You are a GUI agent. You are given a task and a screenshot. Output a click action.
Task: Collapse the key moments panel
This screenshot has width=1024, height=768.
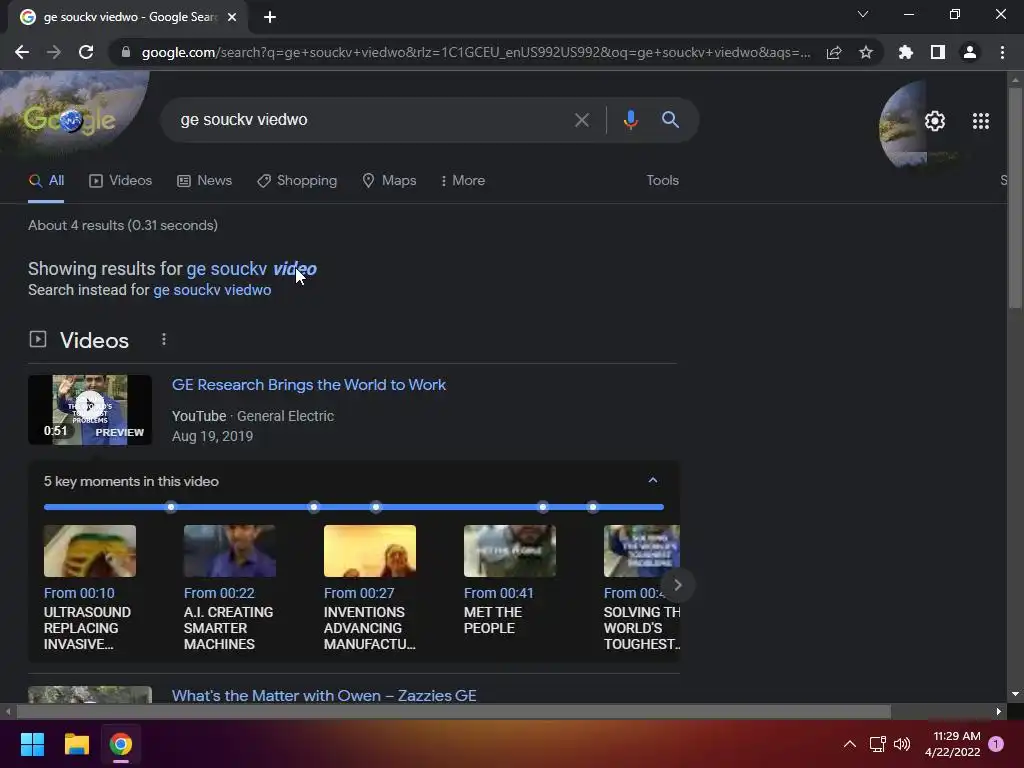(x=652, y=481)
